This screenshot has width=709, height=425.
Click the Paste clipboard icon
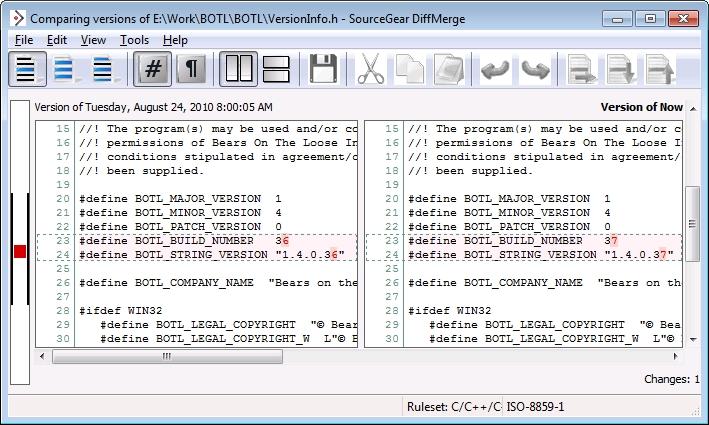449,69
